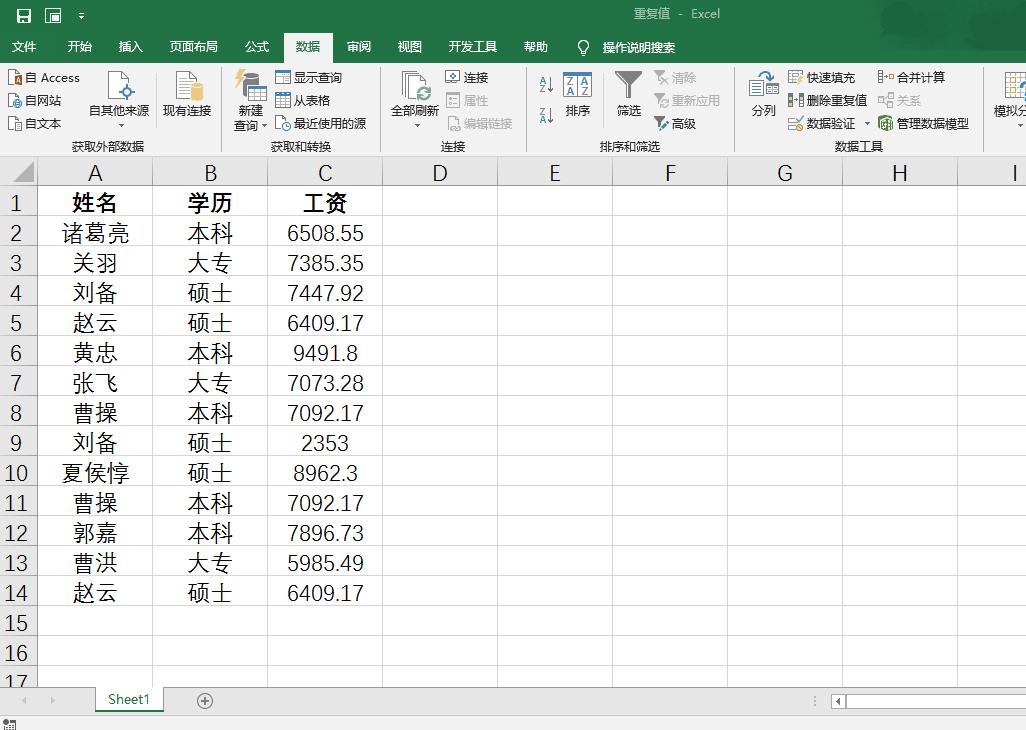The width and height of the screenshot is (1026, 730).
Task: Open the 筛选 (Filter) tool
Action: 628,100
